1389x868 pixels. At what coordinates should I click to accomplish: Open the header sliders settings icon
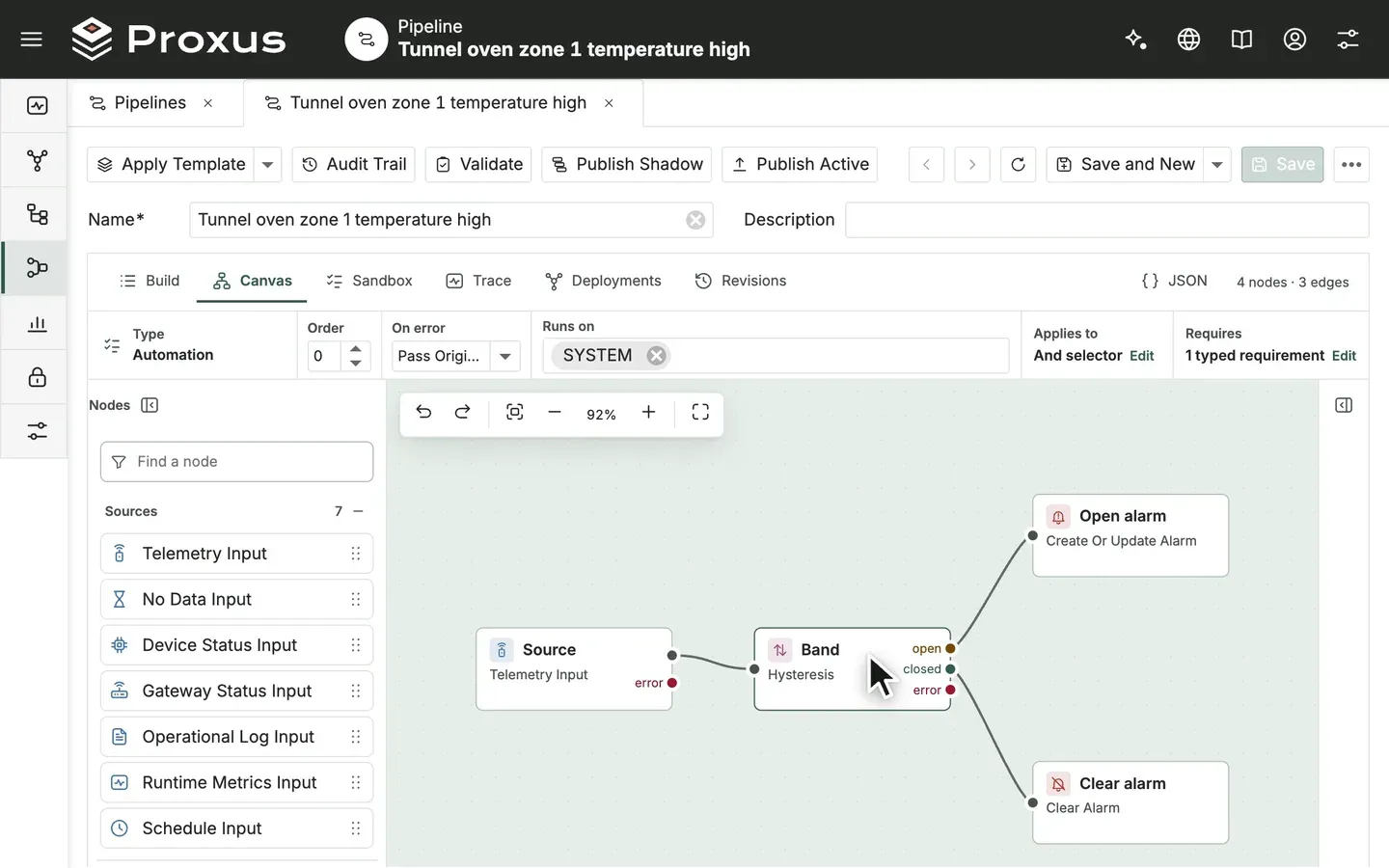pos(1348,39)
